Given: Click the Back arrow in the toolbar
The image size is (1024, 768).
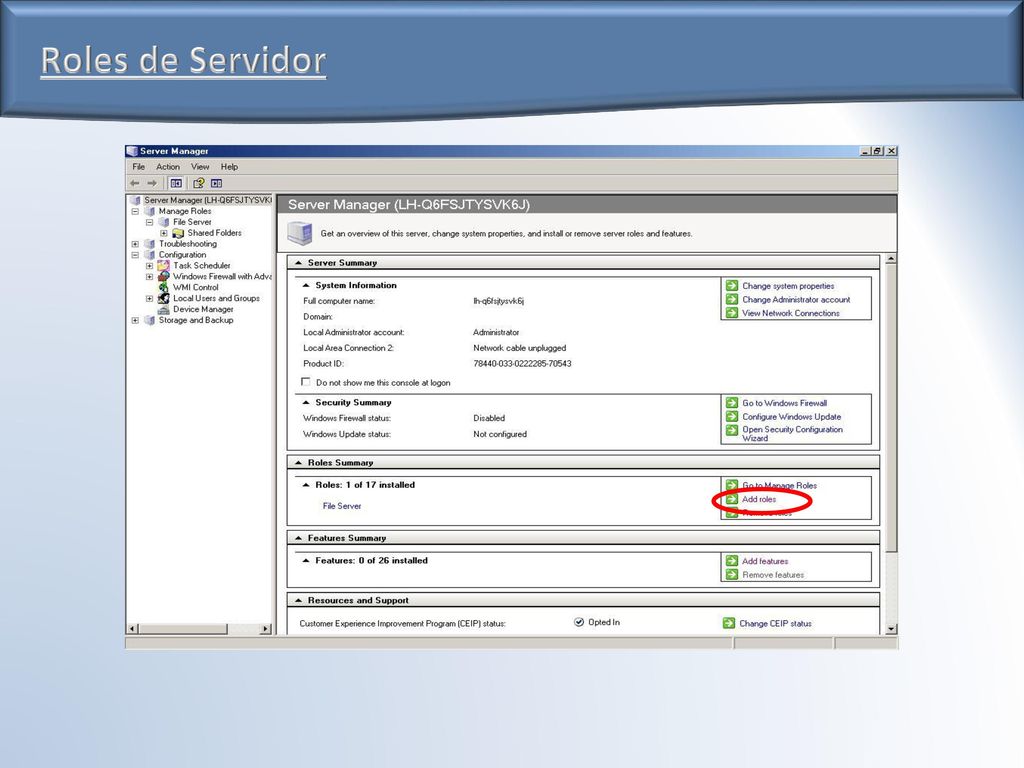Looking at the screenshot, I should tap(135, 184).
